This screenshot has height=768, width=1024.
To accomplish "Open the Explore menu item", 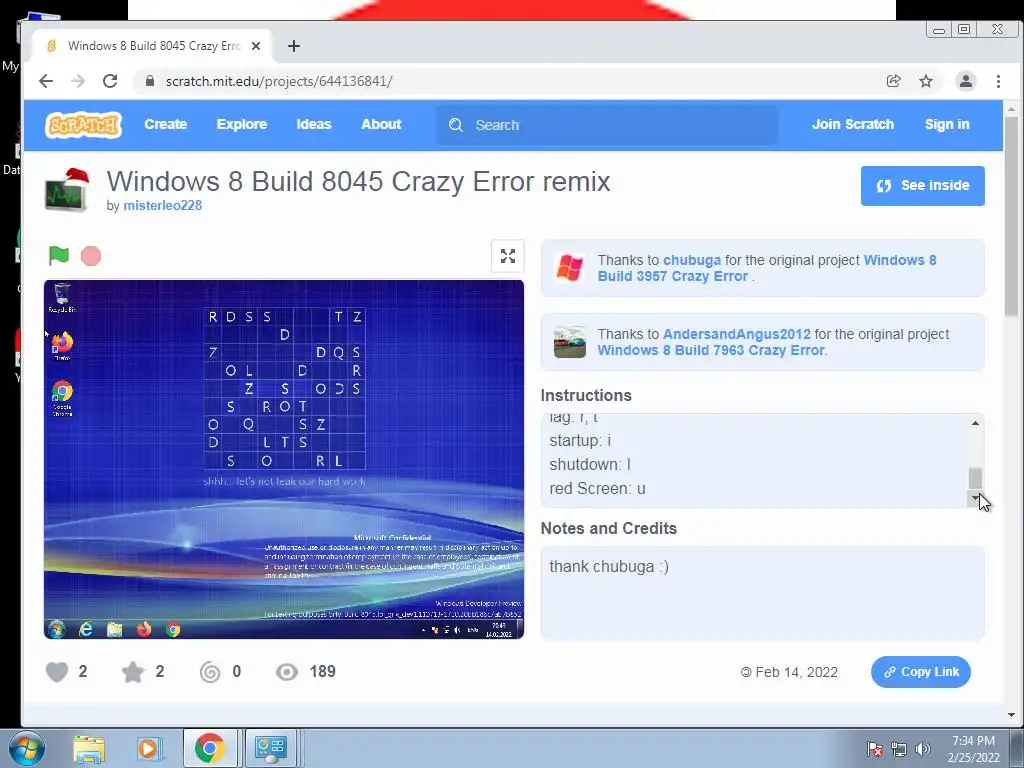I will [x=242, y=124].
